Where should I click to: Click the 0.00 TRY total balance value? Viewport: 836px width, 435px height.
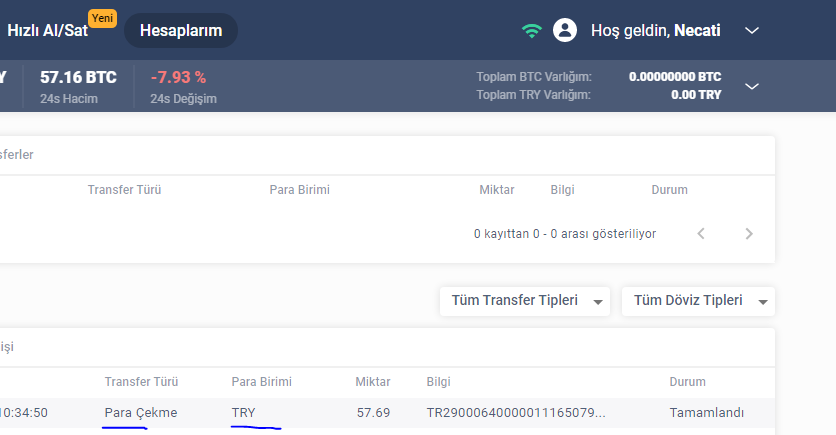coord(695,95)
